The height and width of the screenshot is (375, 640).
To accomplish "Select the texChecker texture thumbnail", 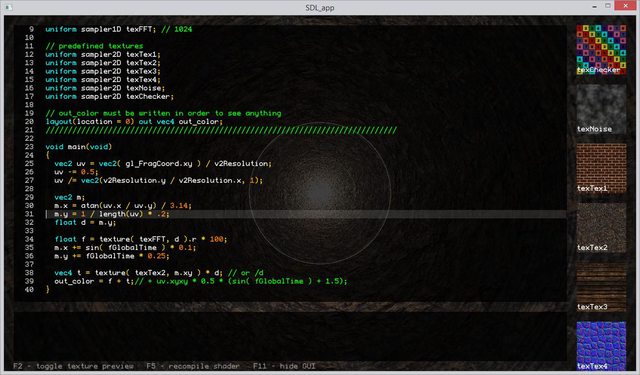I will point(601,49).
